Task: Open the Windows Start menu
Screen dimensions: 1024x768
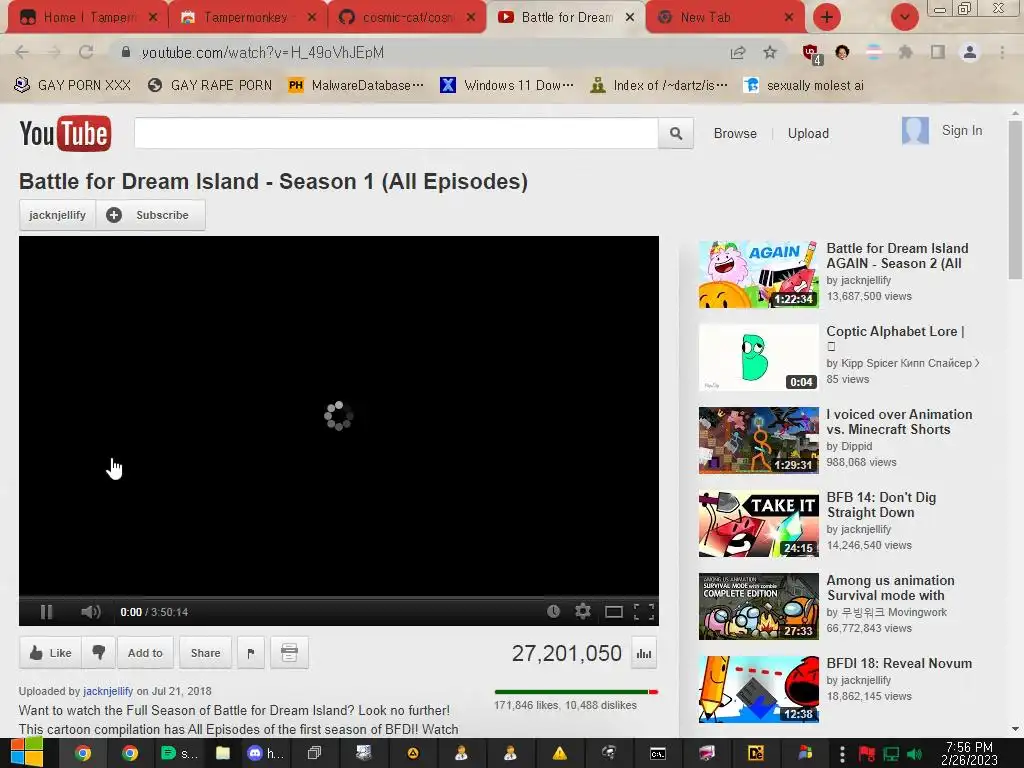Action: (x=26, y=753)
